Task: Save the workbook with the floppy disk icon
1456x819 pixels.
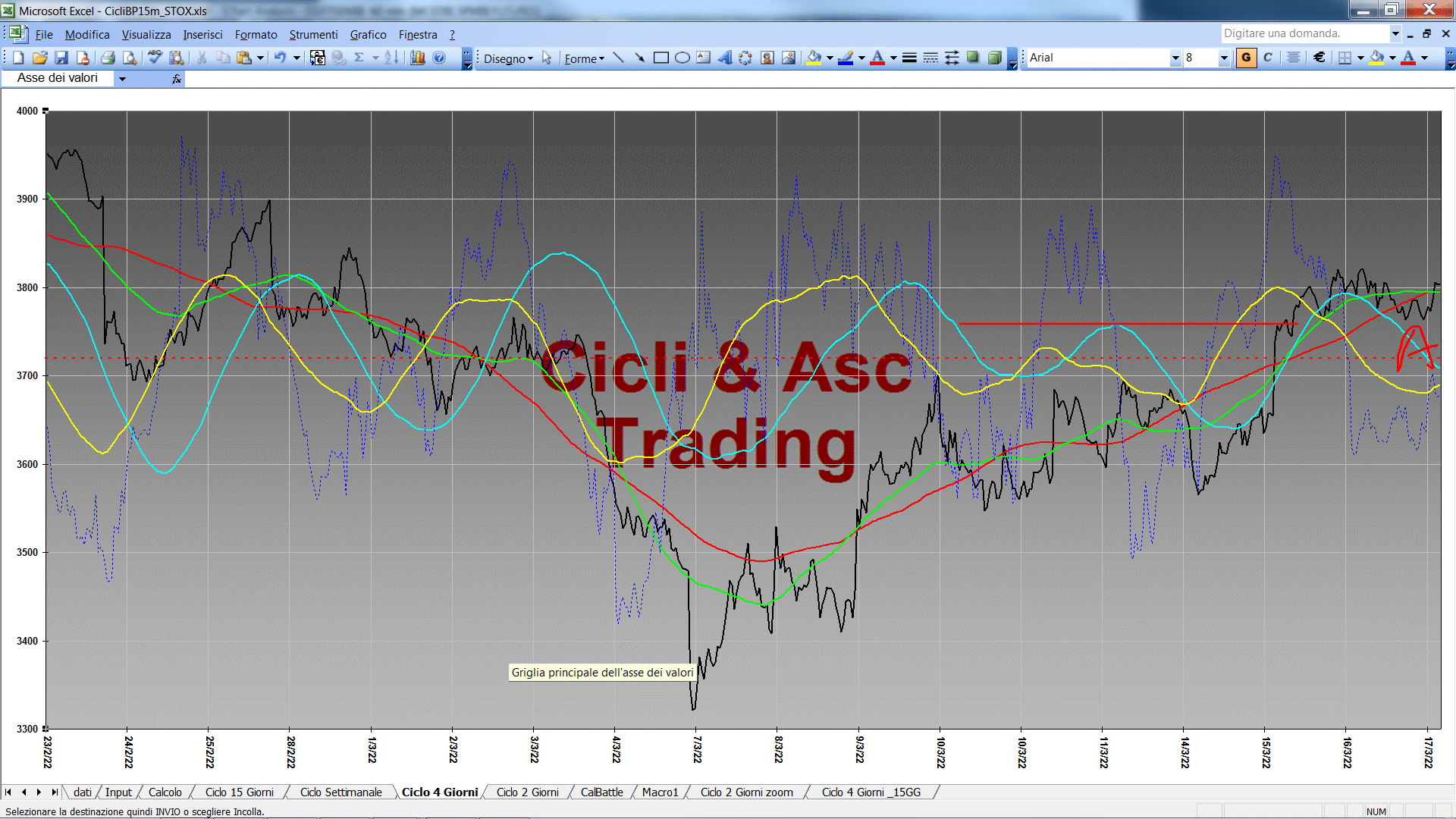Action: pyautogui.click(x=62, y=58)
